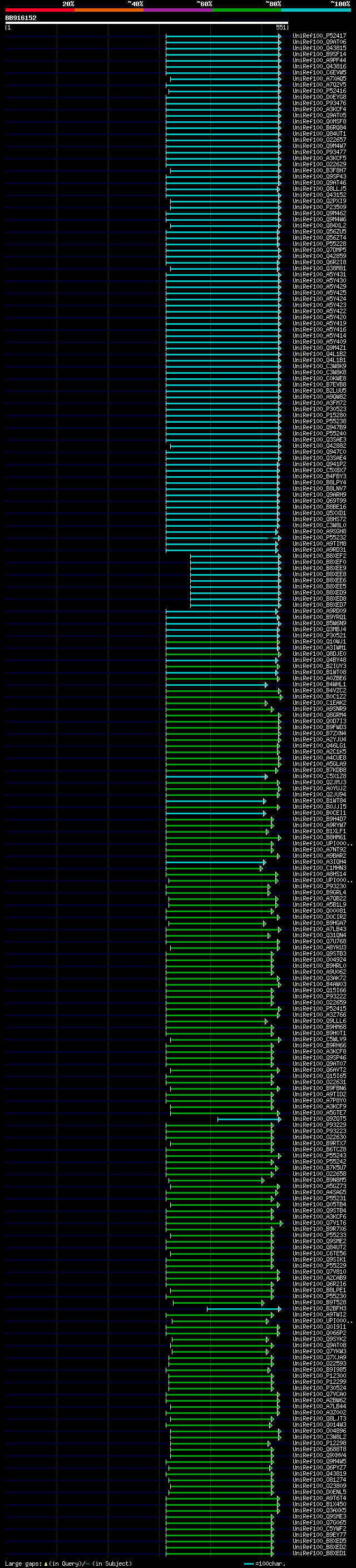This screenshot has width=356, height=1568.
Task: Select hit label UniRef100_P52417
Action: [x=319, y=36]
